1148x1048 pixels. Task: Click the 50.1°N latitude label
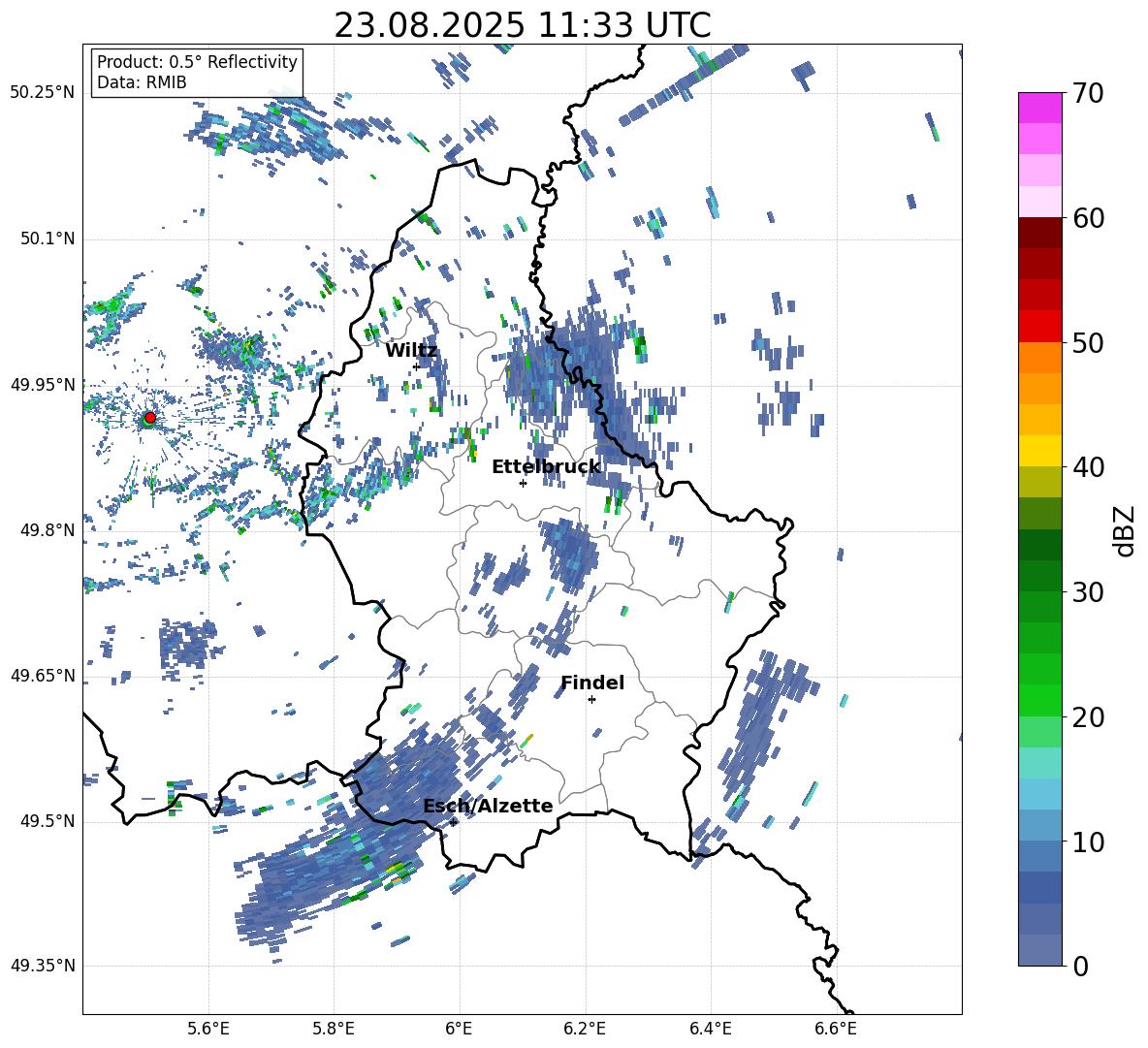47,238
